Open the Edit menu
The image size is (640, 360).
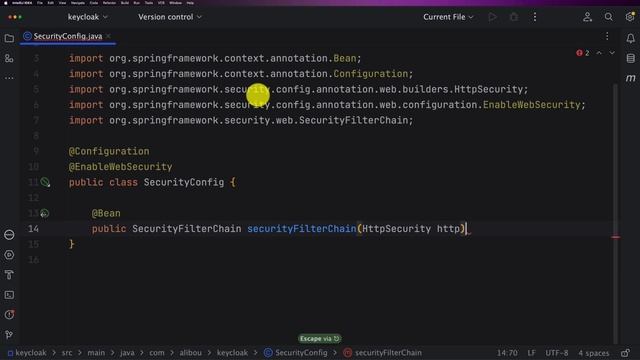(51, 3)
